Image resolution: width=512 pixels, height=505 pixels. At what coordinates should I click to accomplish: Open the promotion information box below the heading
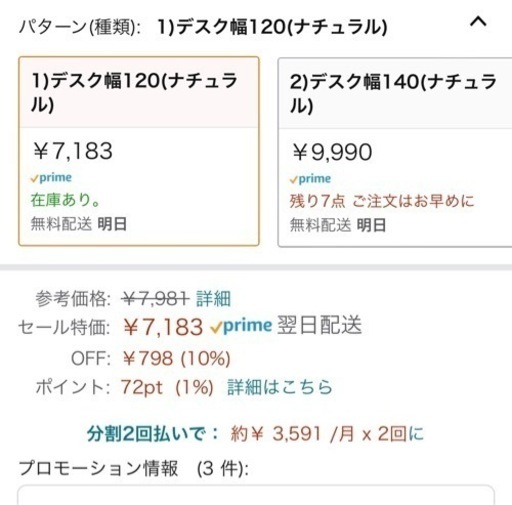tap(256, 495)
